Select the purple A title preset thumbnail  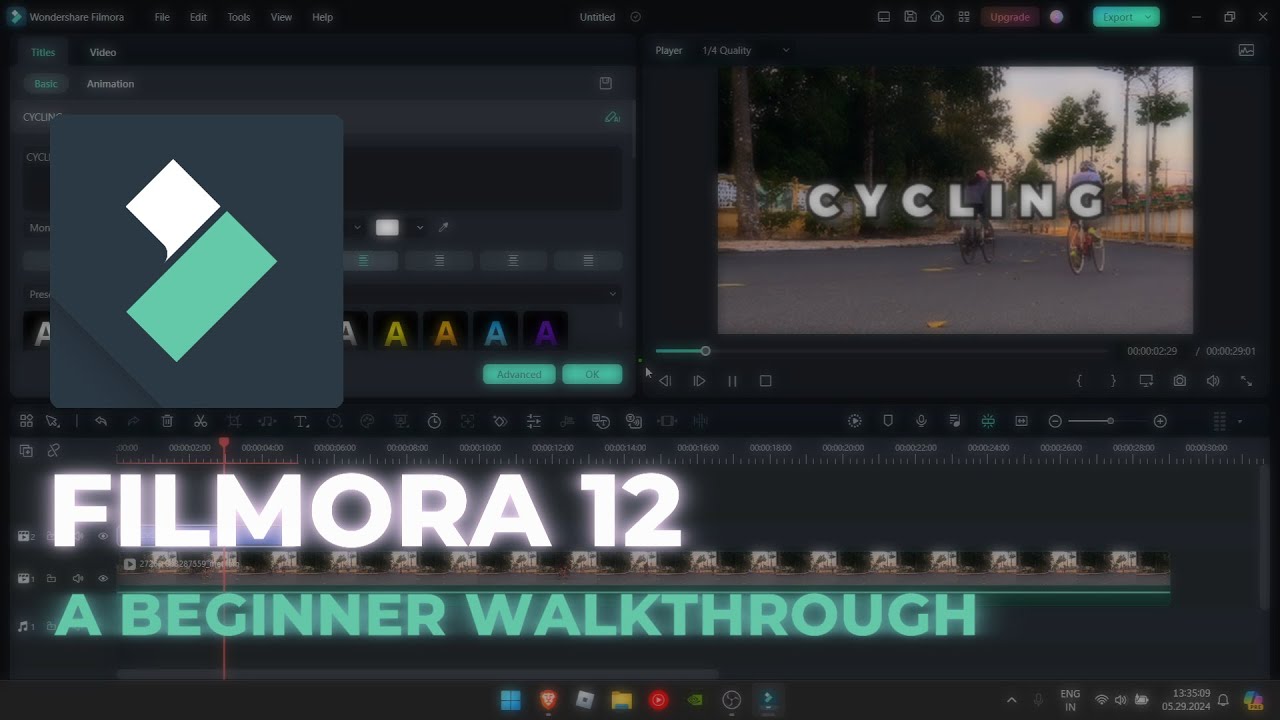[x=545, y=333]
